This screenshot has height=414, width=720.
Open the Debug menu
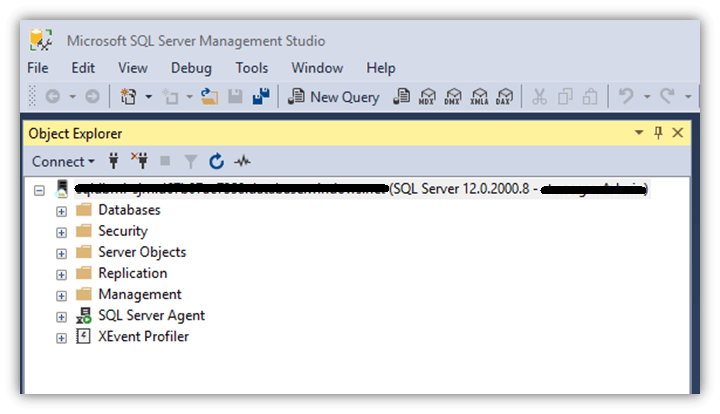[191, 68]
